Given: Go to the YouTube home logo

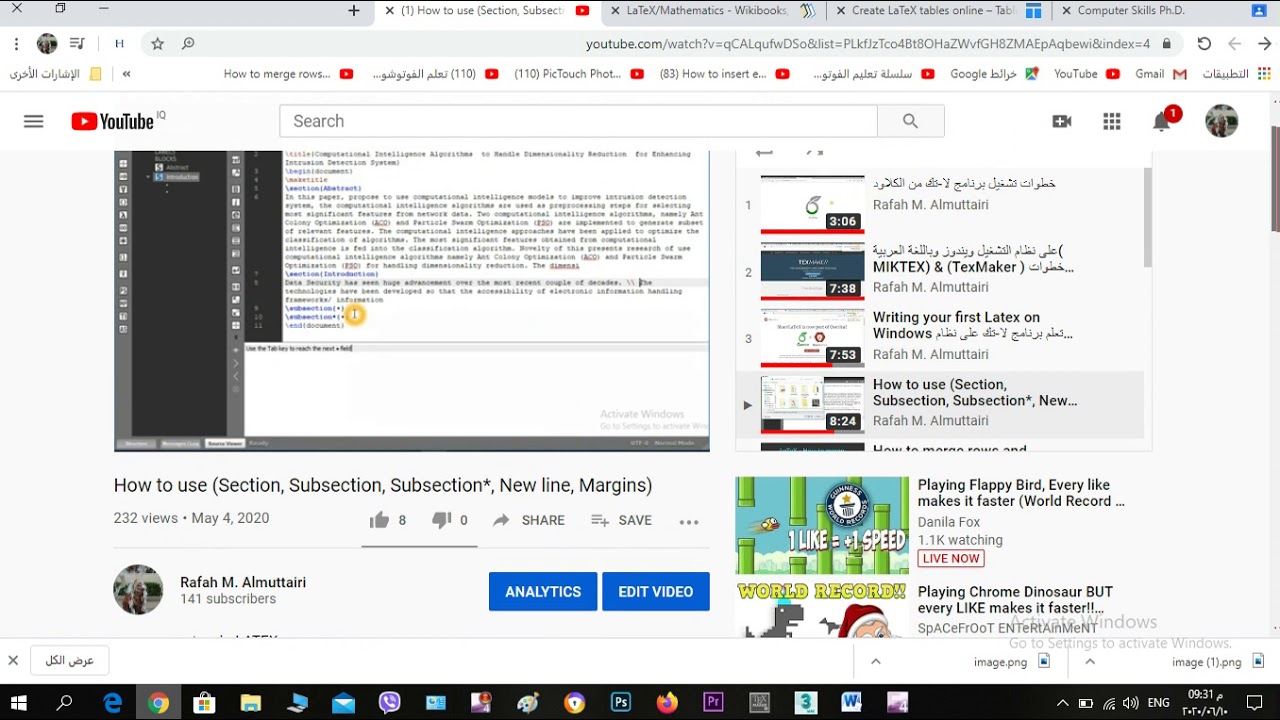Looking at the screenshot, I should click(x=112, y=121).
